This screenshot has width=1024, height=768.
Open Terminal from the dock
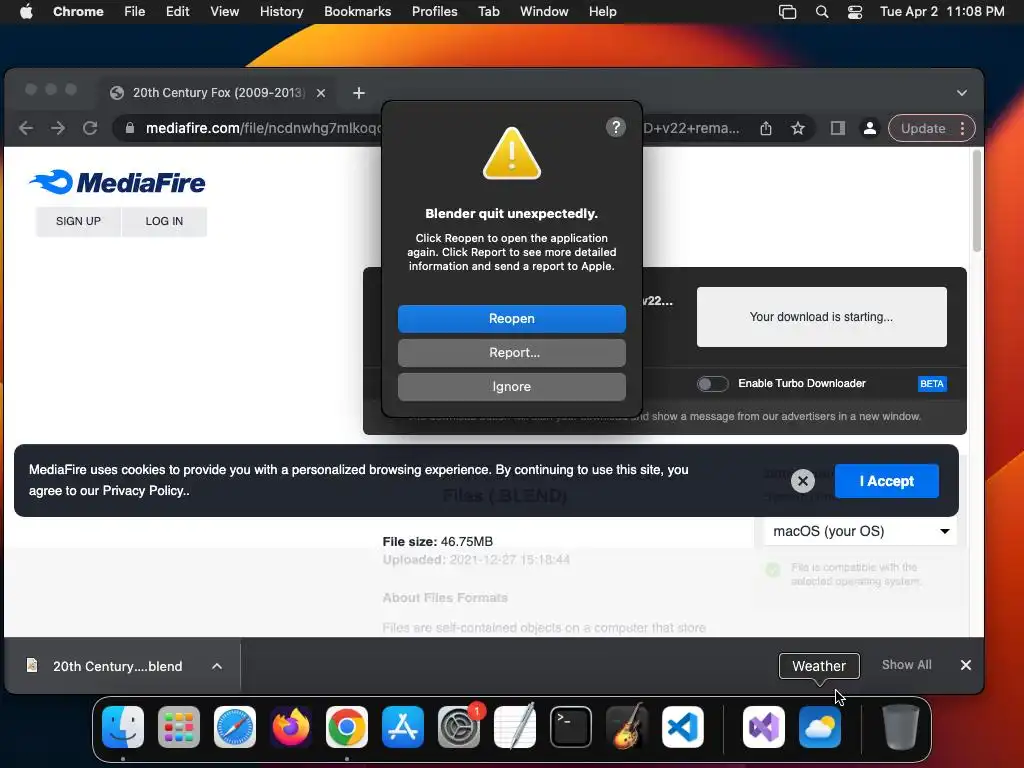click(x=571, y=727)
